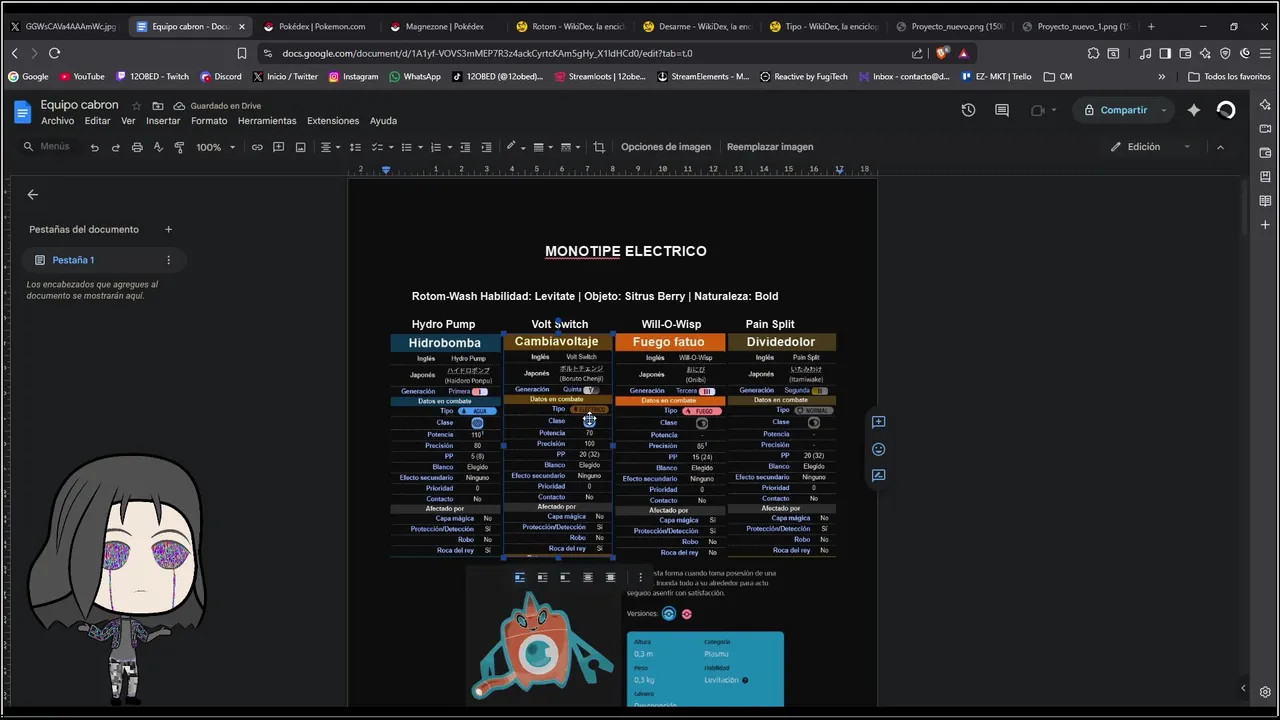Print the document with the printer icon

pos(137,147)
